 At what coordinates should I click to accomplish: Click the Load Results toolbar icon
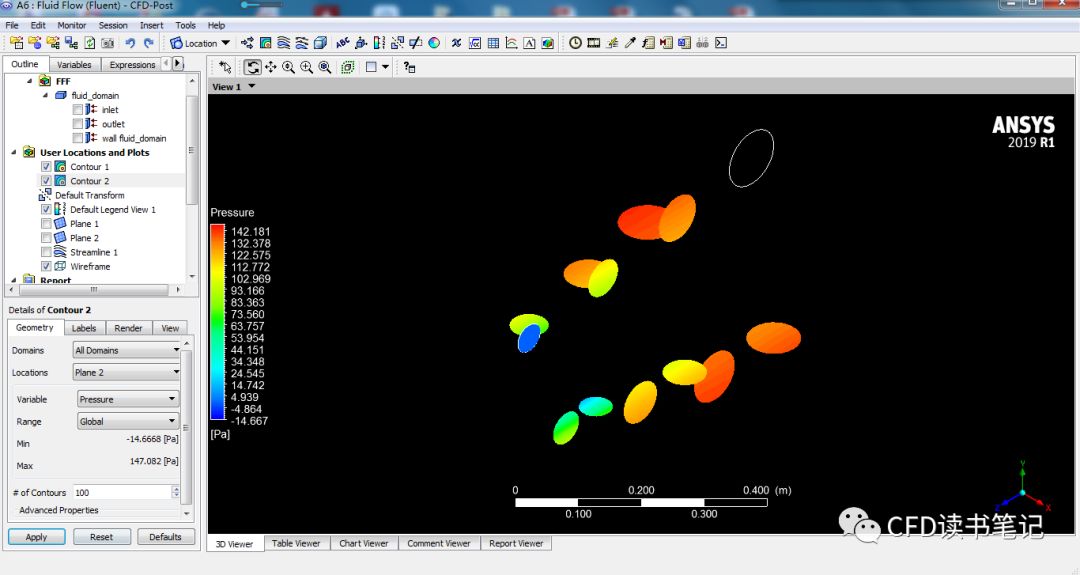tap(17, 43)
